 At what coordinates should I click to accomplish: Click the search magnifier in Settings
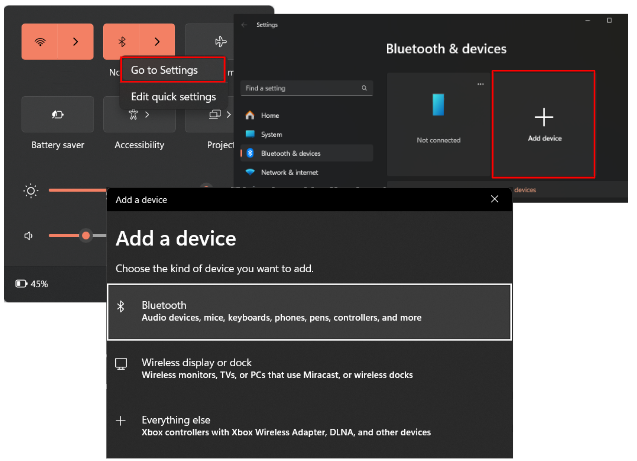tap(364, 88)
